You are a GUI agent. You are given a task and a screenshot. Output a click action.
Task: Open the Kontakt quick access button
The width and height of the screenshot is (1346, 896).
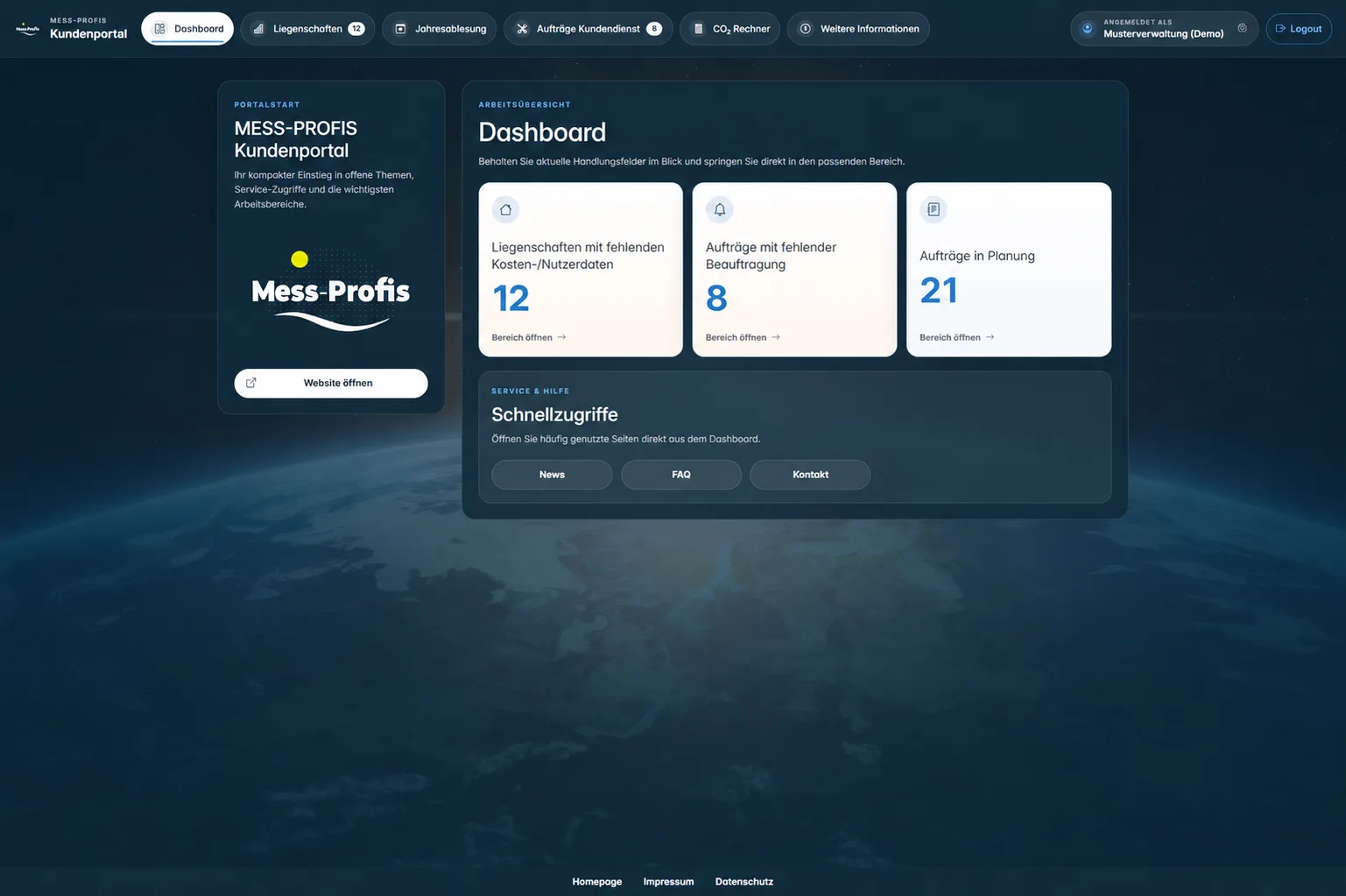click(x=810, y=475)
